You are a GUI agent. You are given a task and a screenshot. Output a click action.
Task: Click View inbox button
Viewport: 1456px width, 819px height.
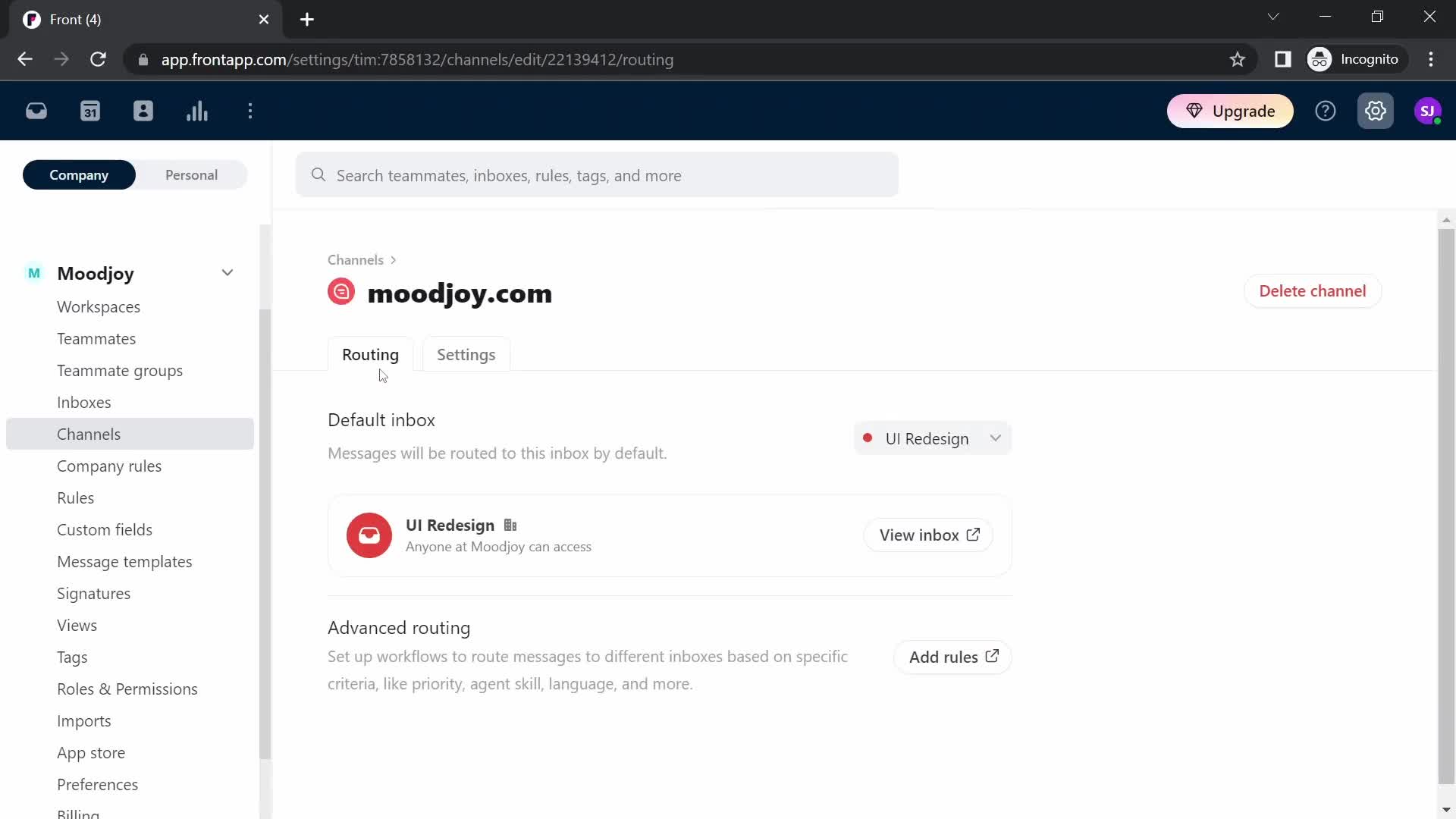(x=929, y=535)
